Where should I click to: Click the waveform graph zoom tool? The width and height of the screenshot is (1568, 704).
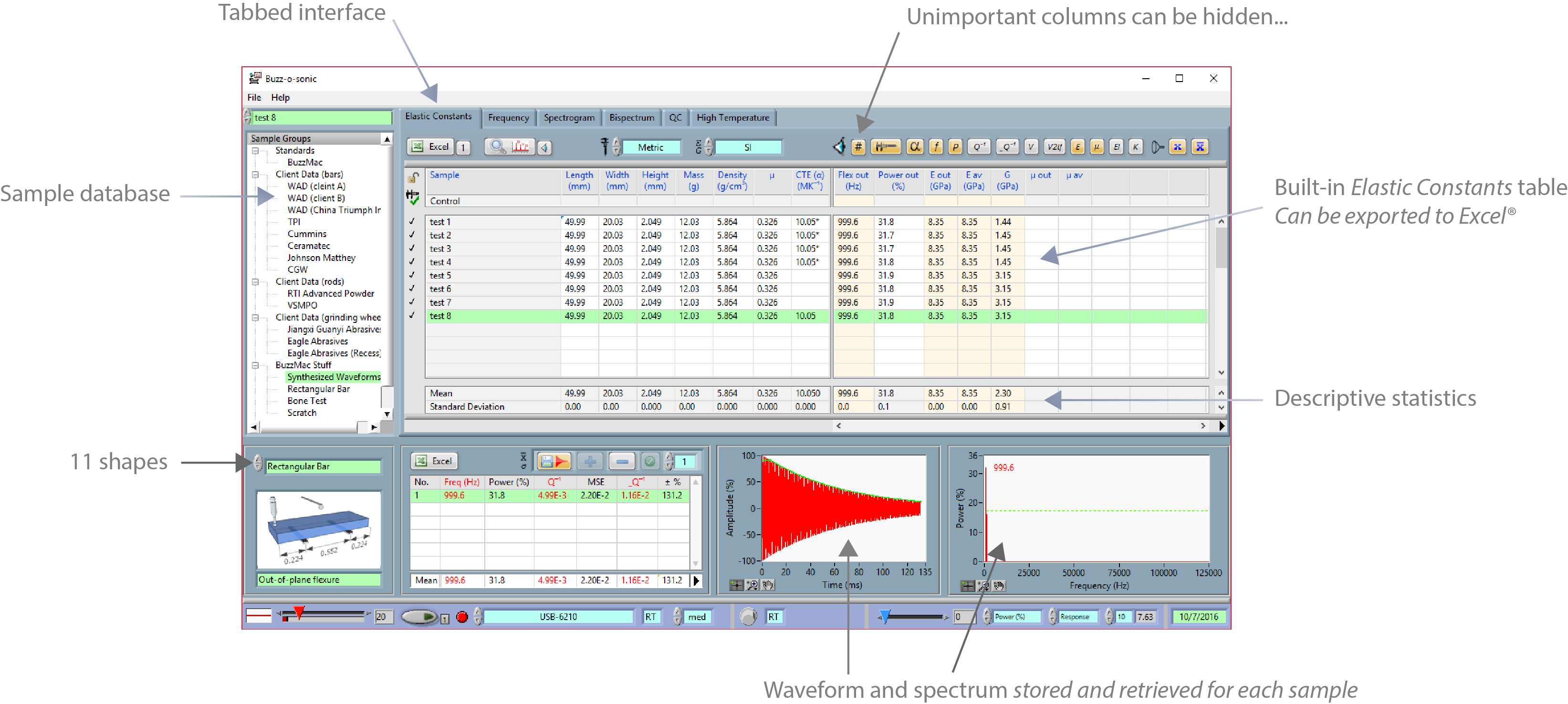coord(753,585)
